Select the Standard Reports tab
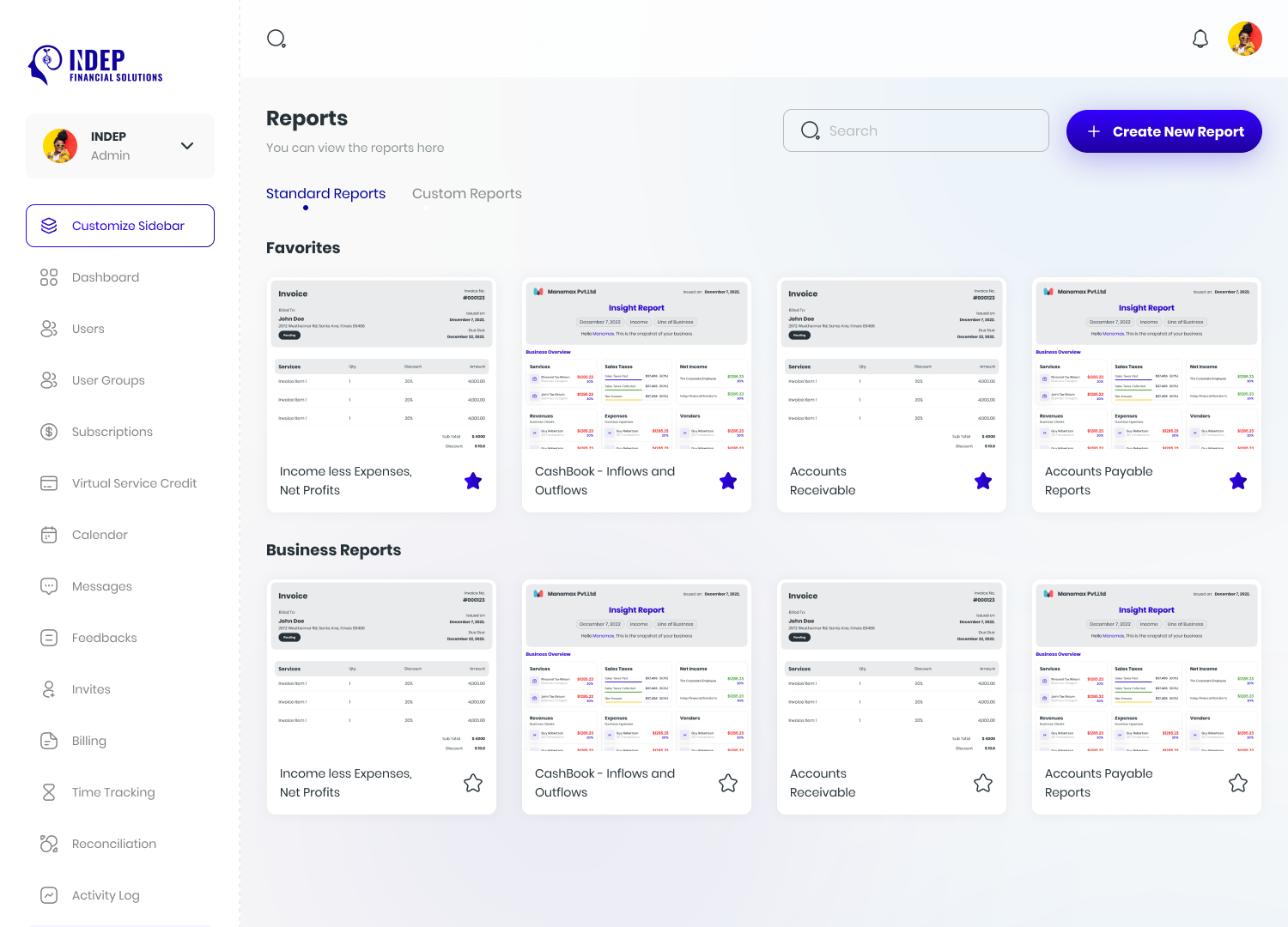Image resolution: width=1288 pixels, height=927 pixels. (x=325, y=194)
